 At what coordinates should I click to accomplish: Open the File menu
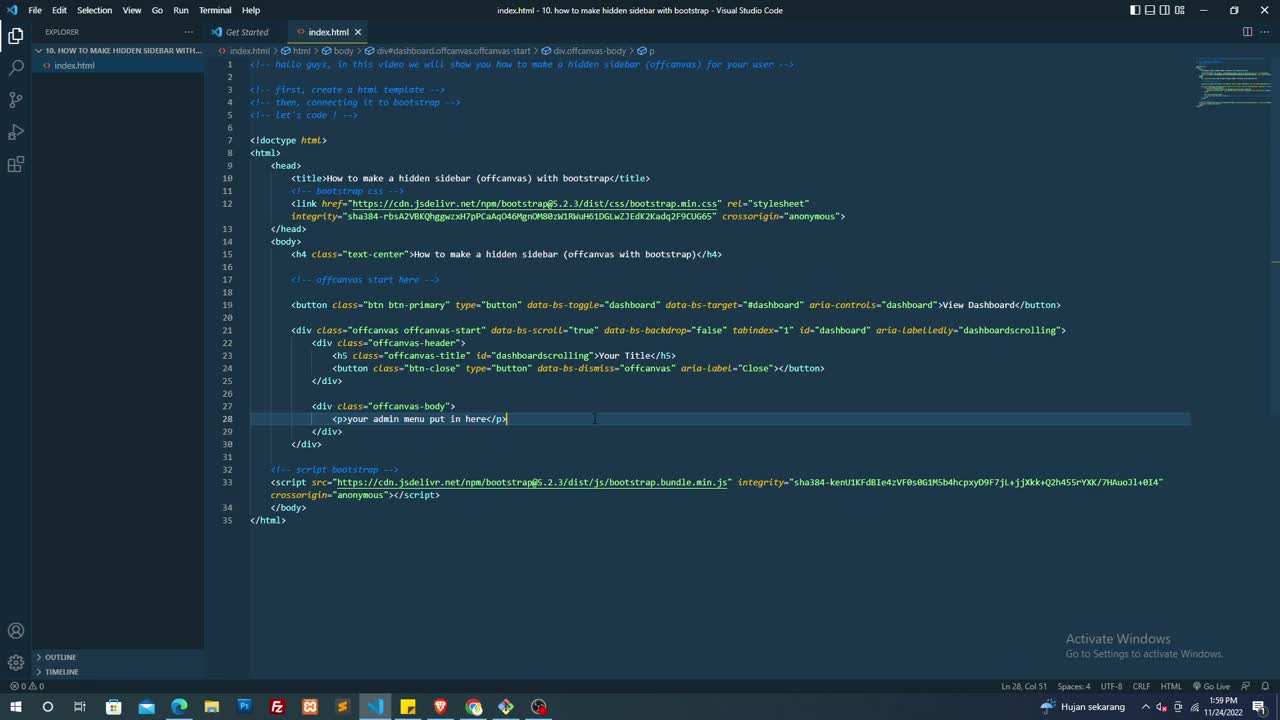[x=35, y=10]
